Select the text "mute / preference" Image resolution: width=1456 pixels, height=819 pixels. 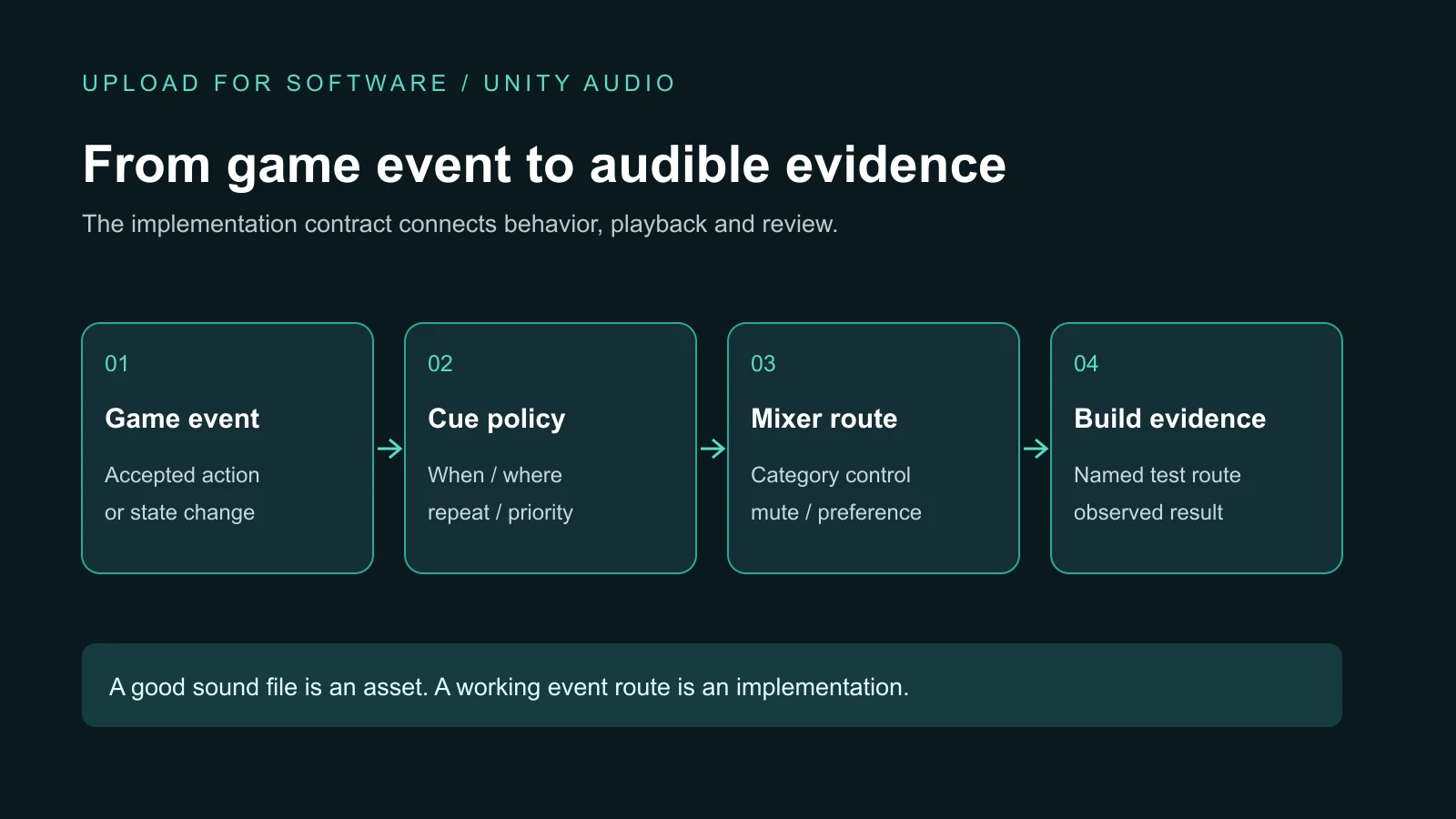[x=835, y=512]
